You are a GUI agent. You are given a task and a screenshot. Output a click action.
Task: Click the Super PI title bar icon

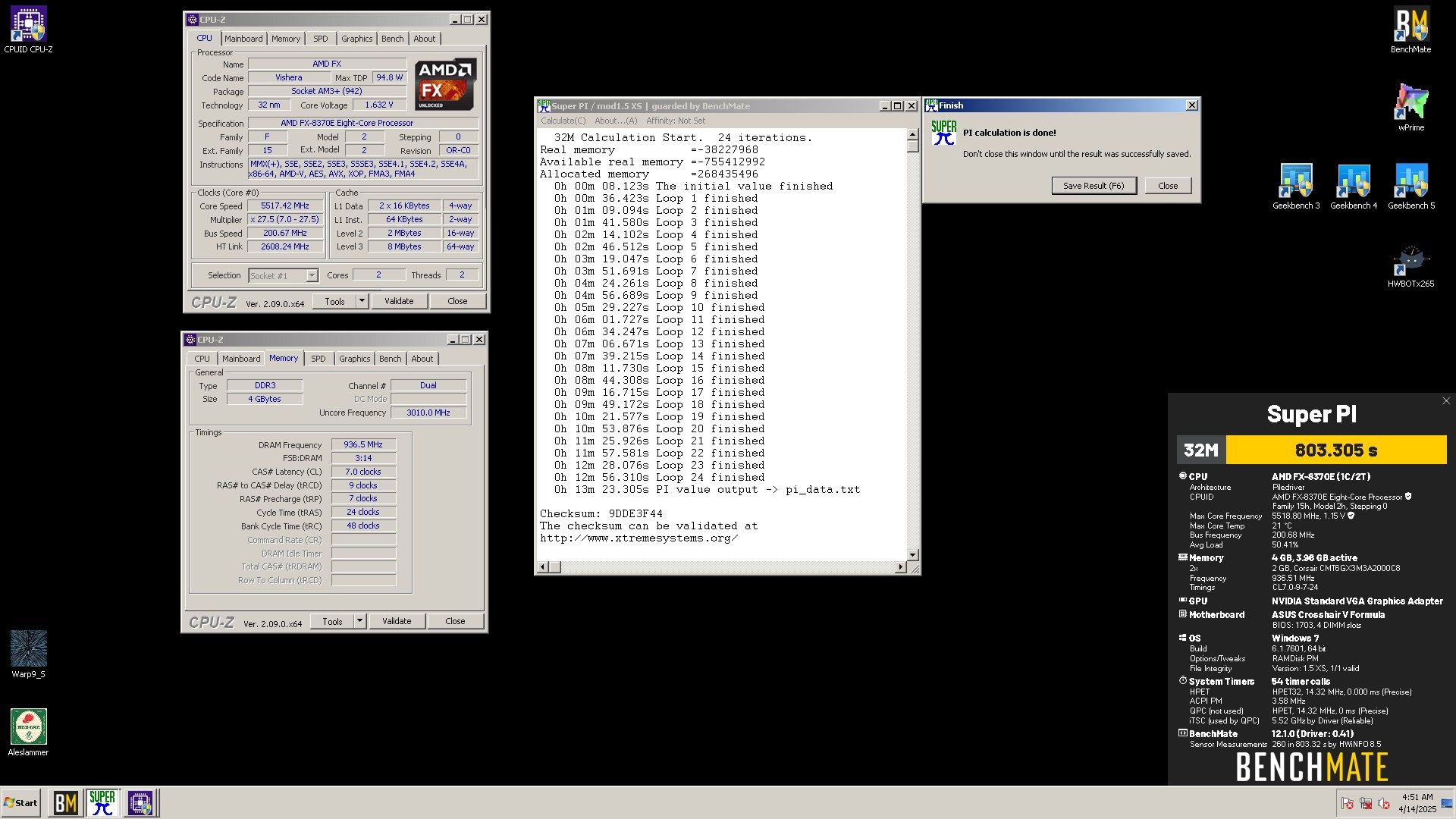(x=544, y=106)
